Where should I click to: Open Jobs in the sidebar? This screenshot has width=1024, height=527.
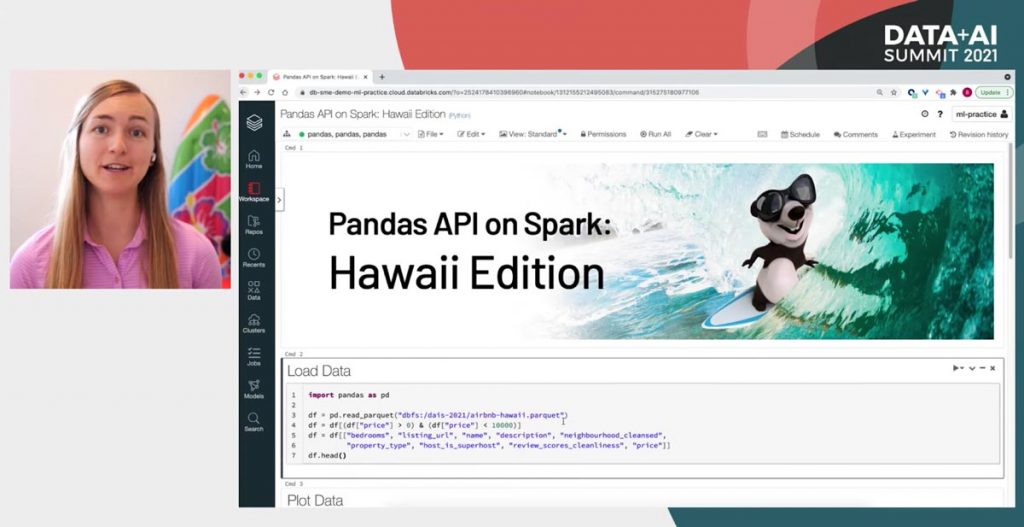[x=254, y=357]
